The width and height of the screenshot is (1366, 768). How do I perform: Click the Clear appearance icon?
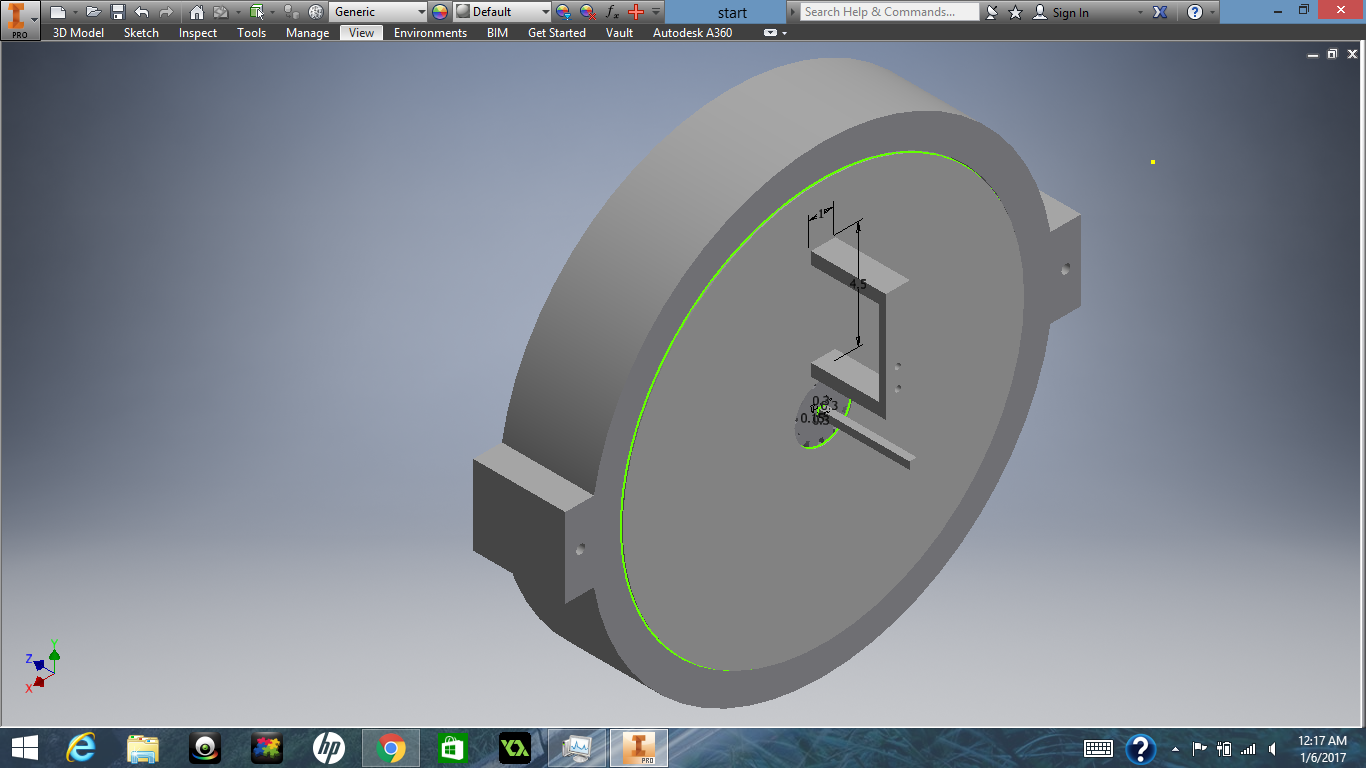587,12
